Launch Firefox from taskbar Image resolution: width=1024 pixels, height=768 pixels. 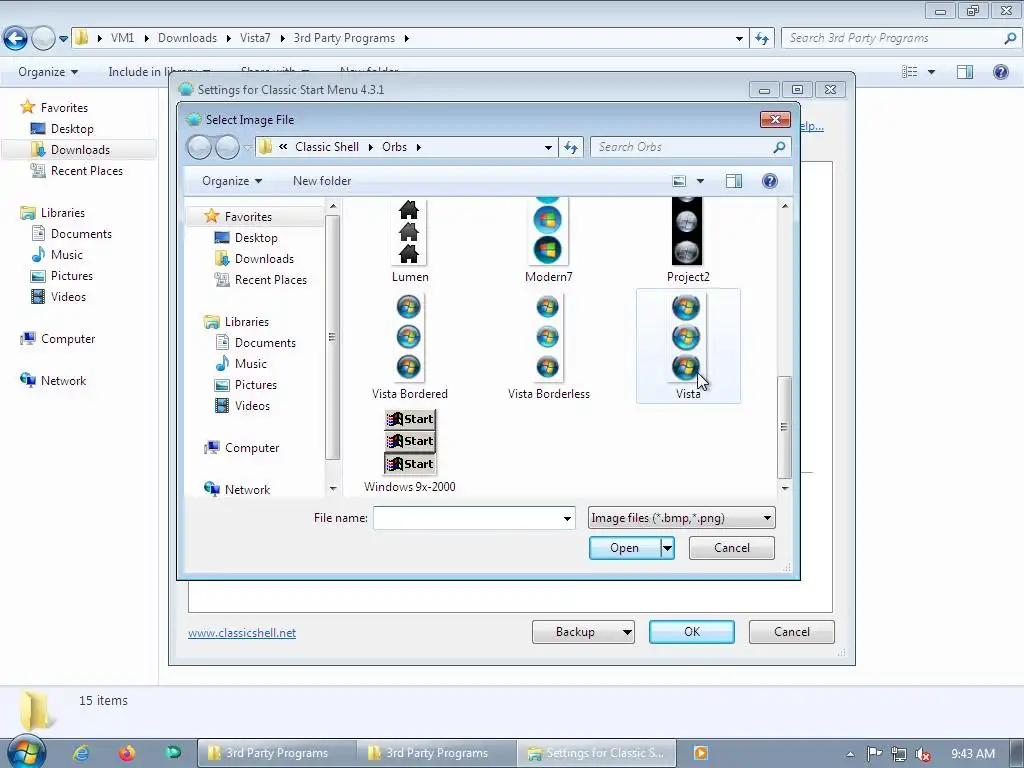tap(127, 753)
